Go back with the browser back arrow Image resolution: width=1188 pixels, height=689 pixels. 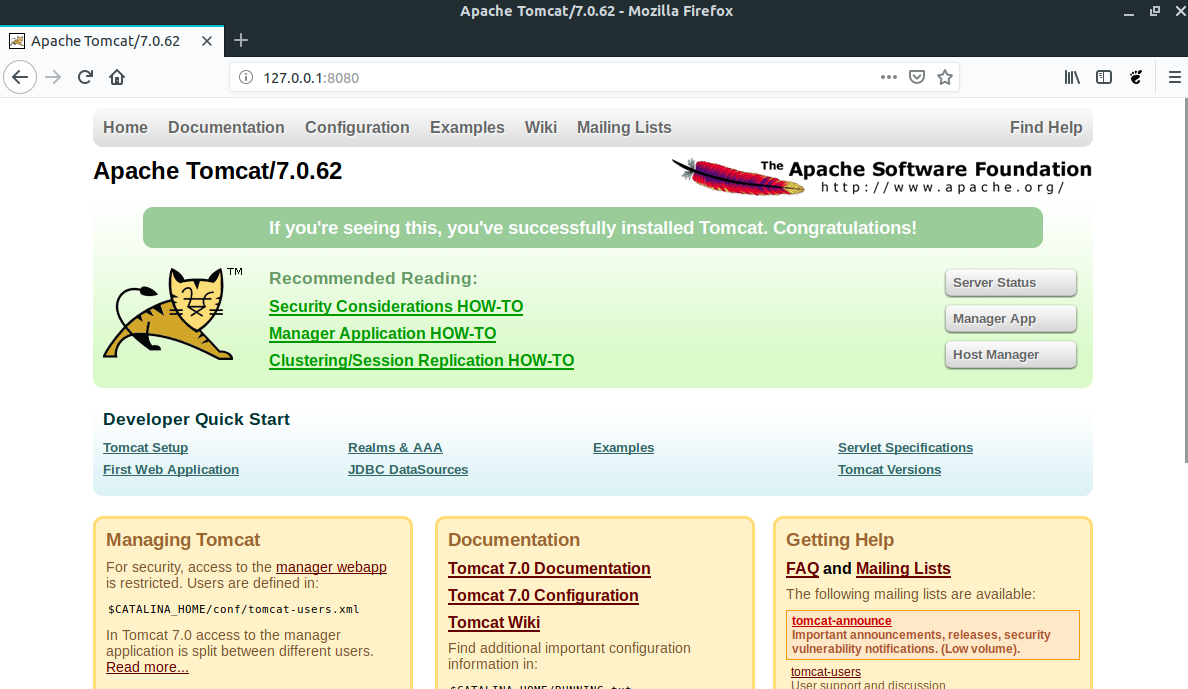pyautogui.click(x=20, y=77)
